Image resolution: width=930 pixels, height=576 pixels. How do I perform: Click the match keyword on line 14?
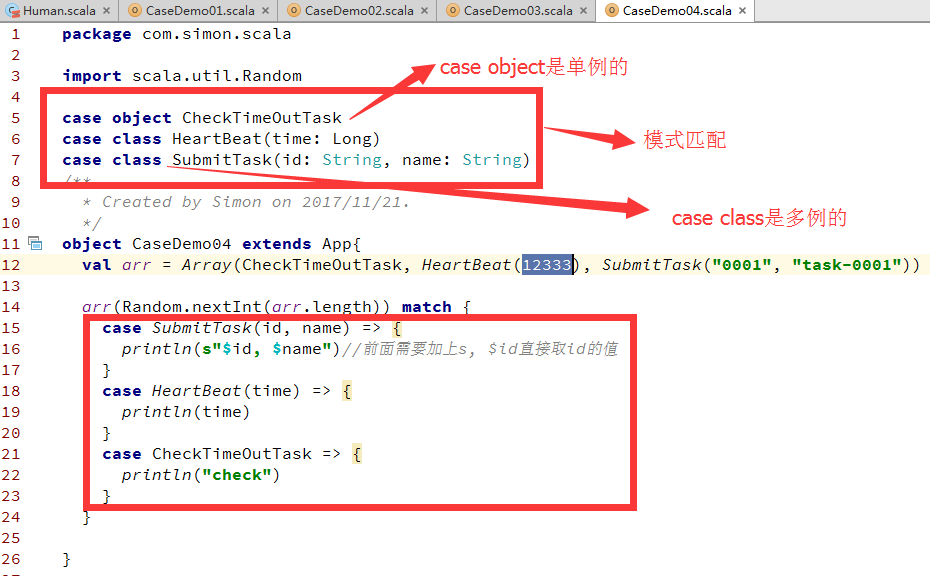(426, 307)
